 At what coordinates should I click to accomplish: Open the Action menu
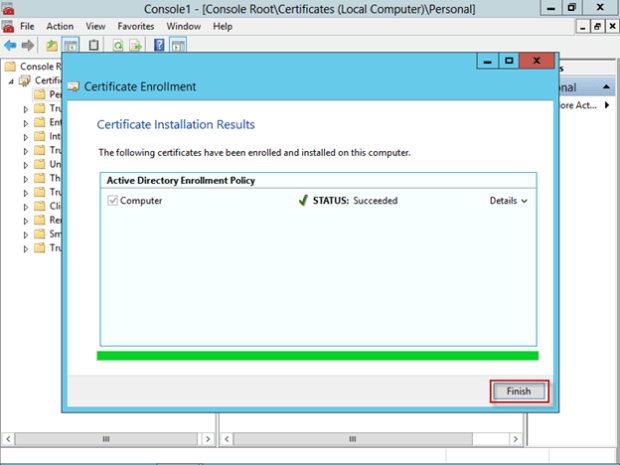(x=59, y=26)
